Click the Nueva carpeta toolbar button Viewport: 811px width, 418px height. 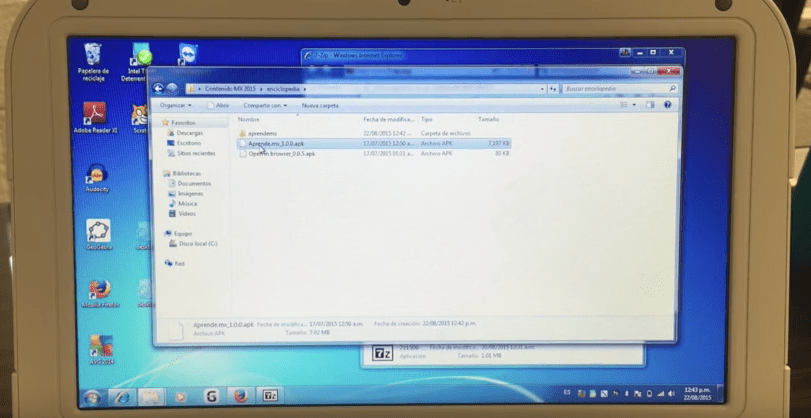click(320, 106)
